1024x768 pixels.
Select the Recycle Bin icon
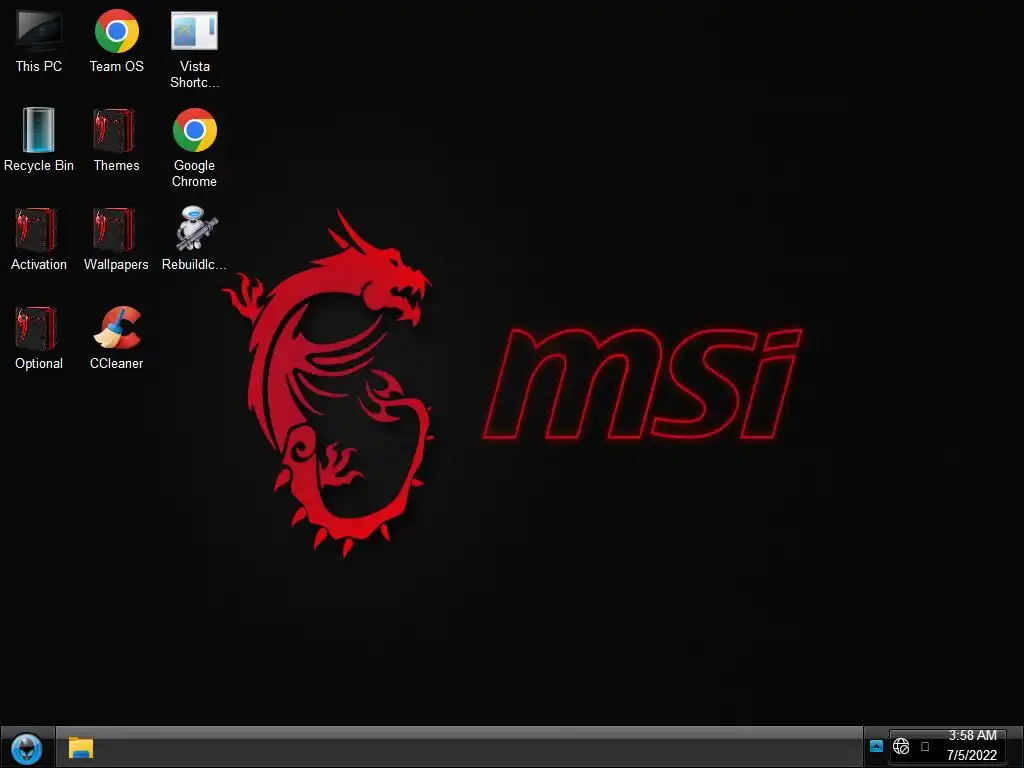(39, 140)
